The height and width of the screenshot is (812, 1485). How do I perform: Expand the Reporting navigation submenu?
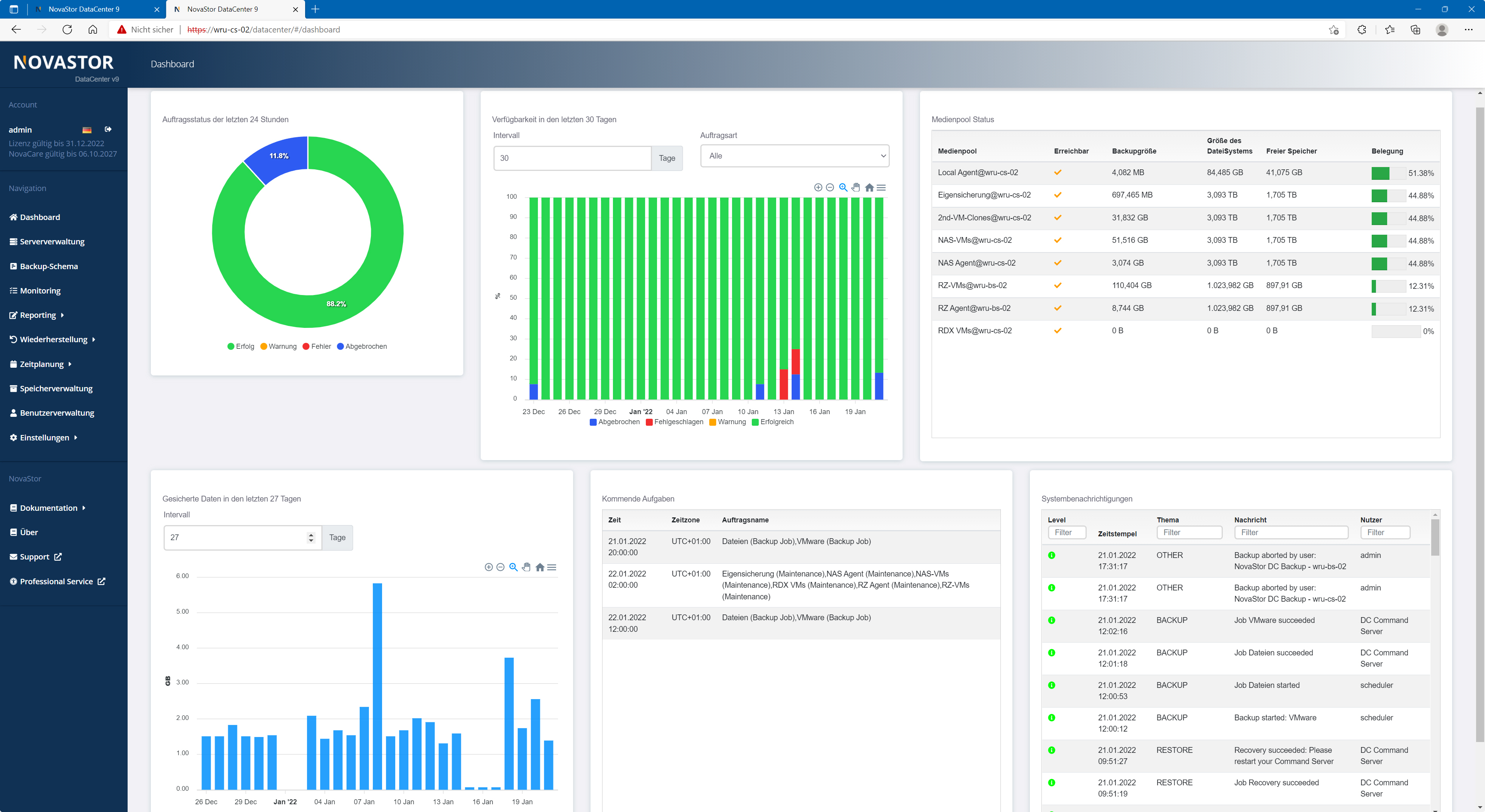[x=38, y=315]
